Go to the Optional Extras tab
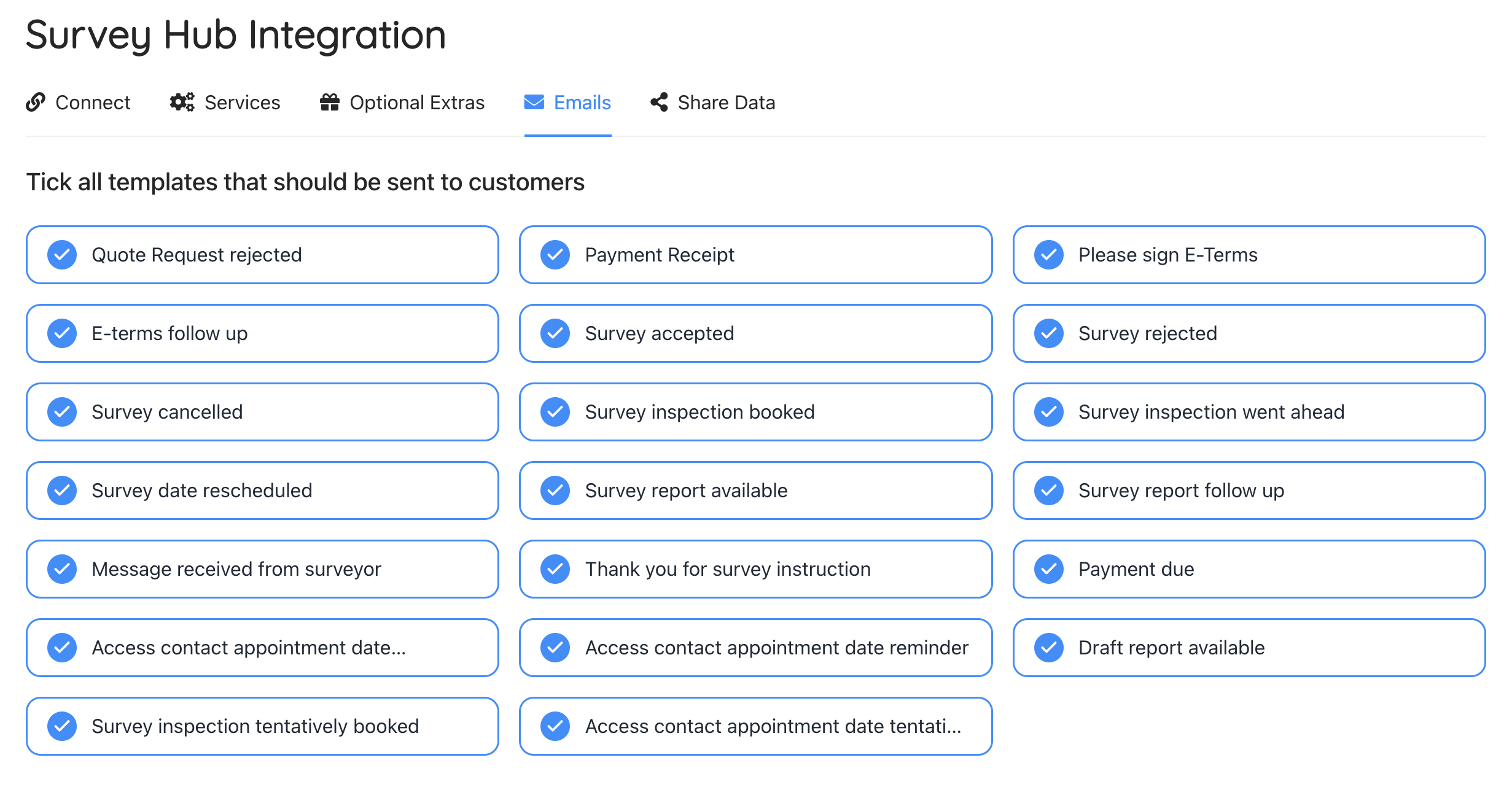Image resolution: width=1512 pixels, height=787 pixels. [x=416, y=103]
